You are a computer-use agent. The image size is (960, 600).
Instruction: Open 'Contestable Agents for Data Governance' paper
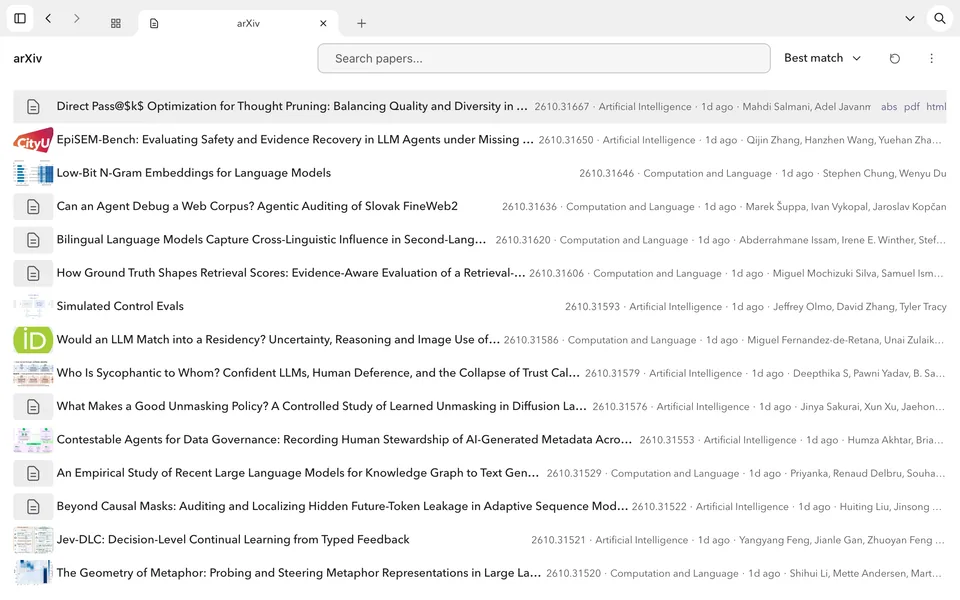tap(344, 440)
